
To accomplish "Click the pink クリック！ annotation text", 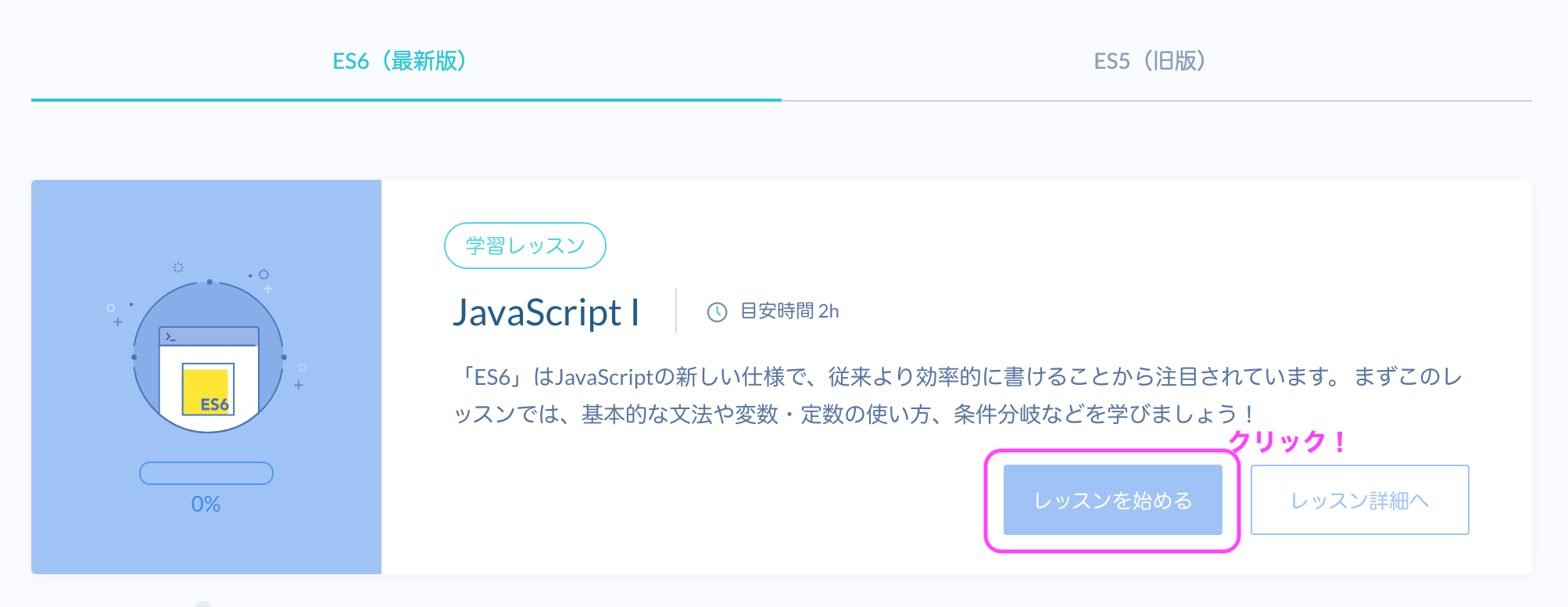I will tap(1286, 441).
